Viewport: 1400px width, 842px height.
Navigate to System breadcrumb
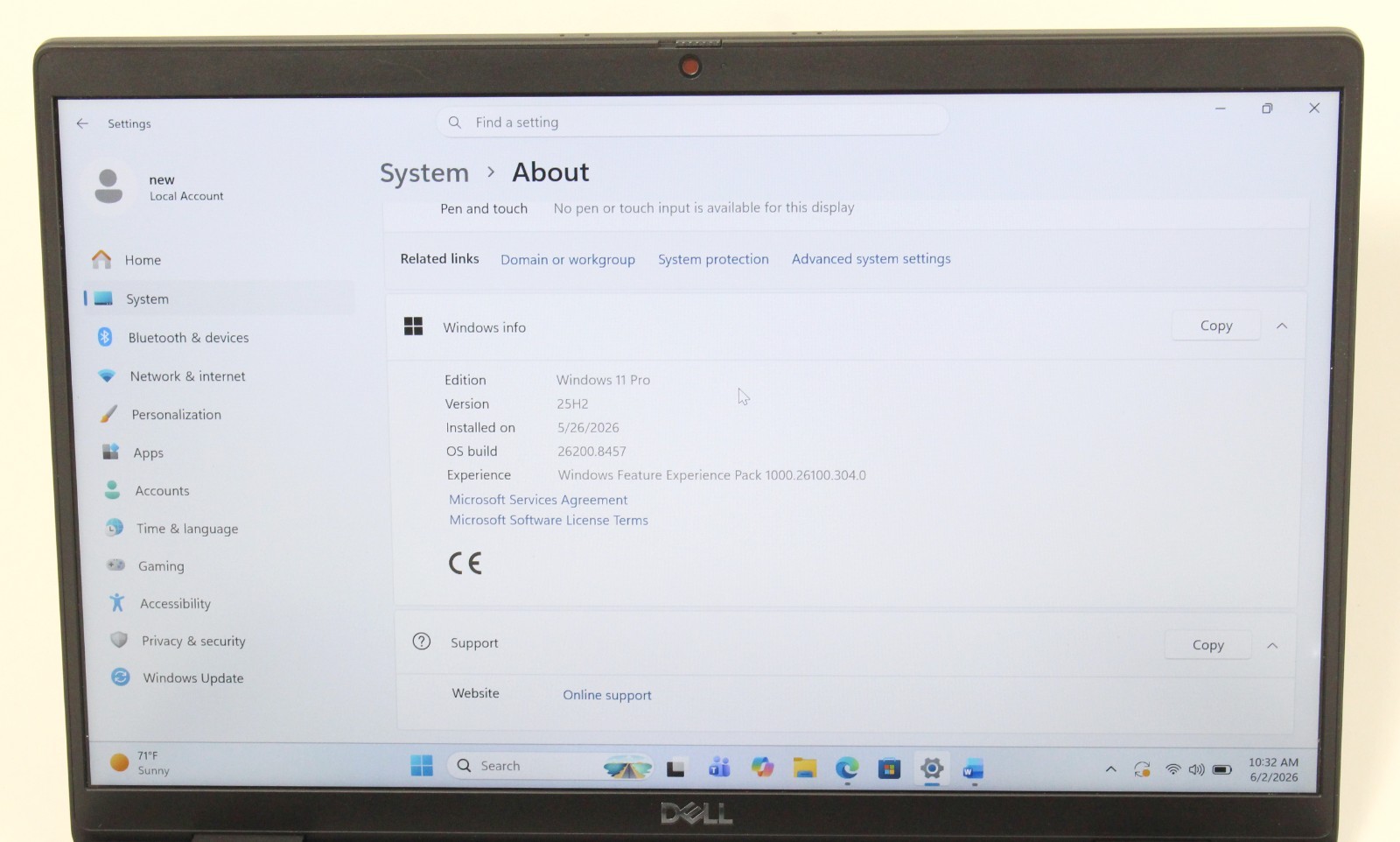click(x=424, y=172)
